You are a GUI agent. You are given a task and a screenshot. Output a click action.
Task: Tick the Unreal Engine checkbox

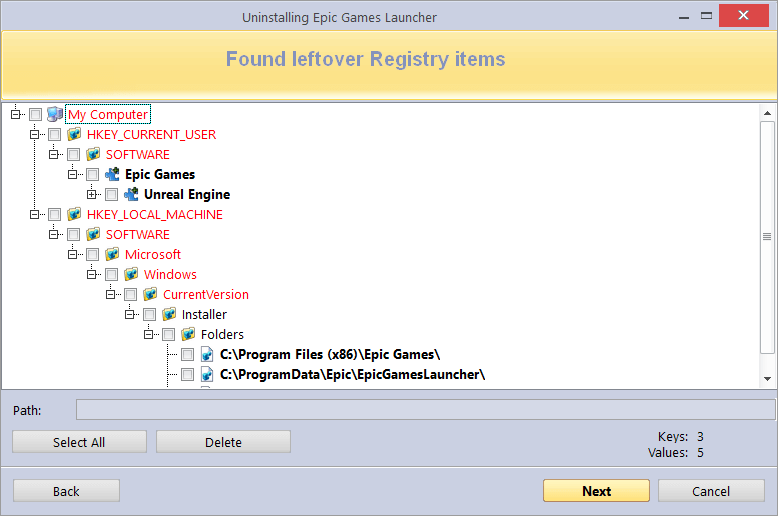(x=112, y=194)
